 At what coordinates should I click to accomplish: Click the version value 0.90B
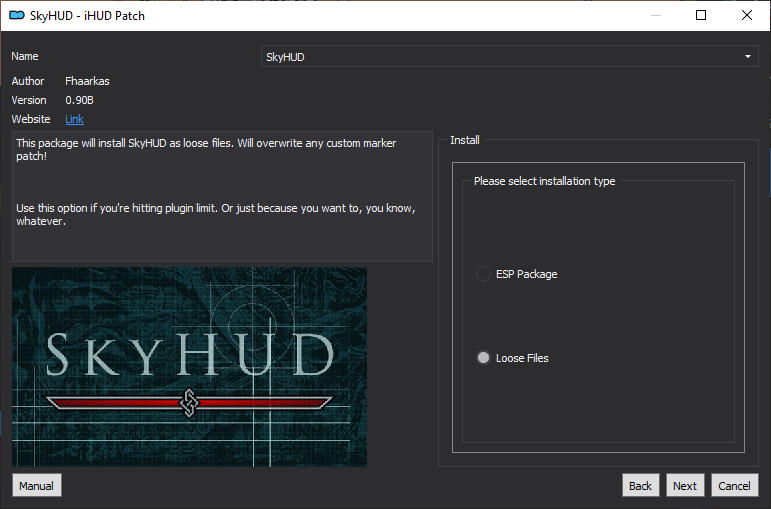(80, 100)
